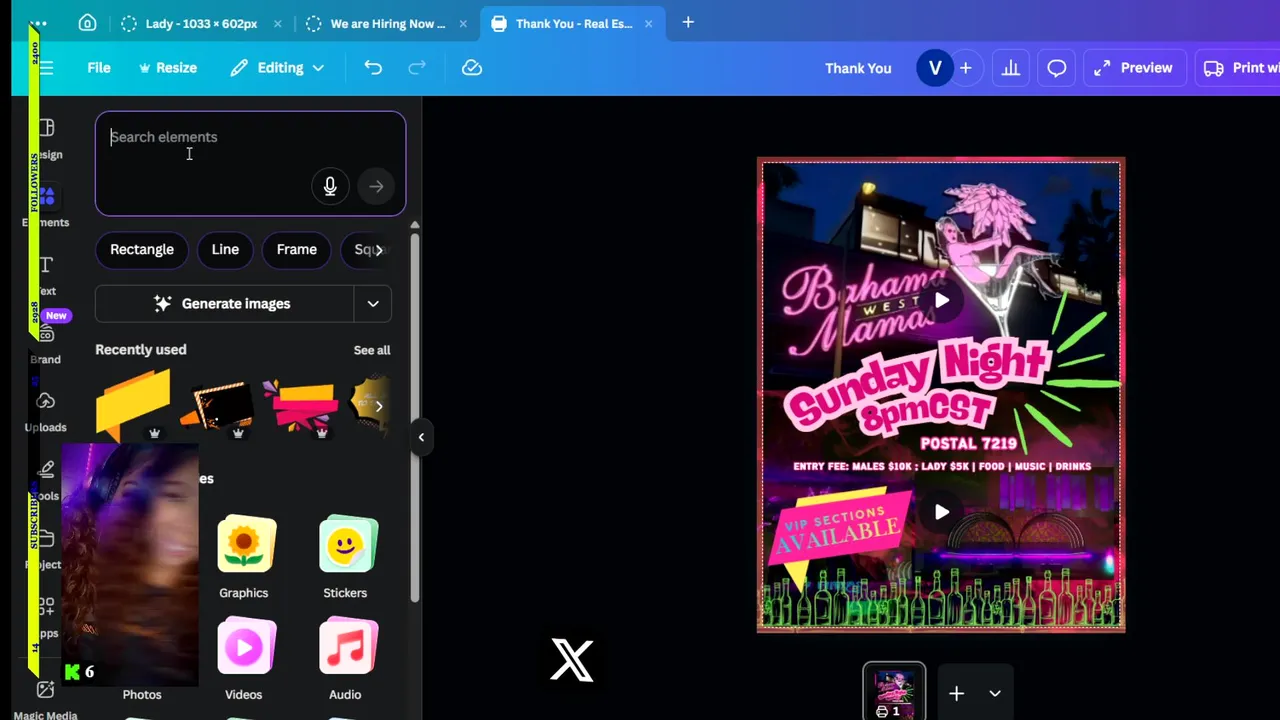Edit the Thank You design title
The image size is (1280, 720).
(858, 68)
